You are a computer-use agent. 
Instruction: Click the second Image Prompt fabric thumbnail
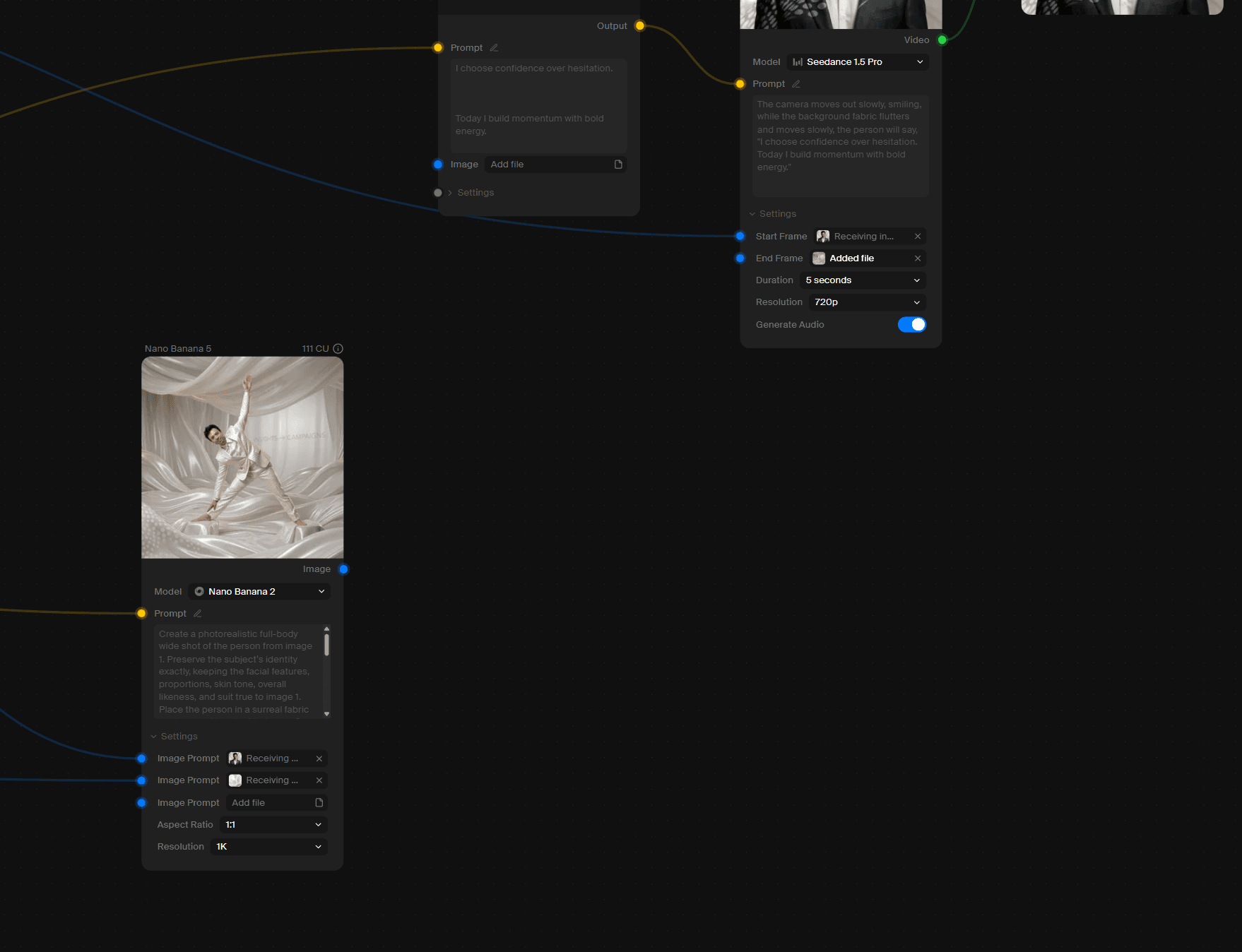[x=235, y=780]
